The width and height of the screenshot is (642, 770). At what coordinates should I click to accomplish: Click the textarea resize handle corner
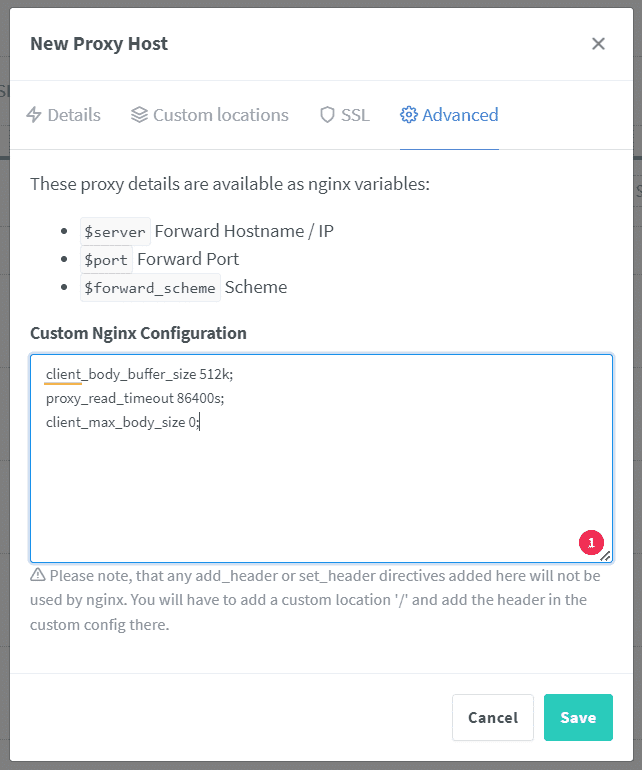point(605,555)
